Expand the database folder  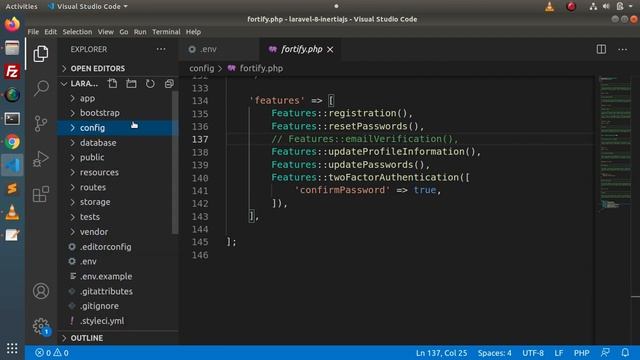tap(118, 143)
